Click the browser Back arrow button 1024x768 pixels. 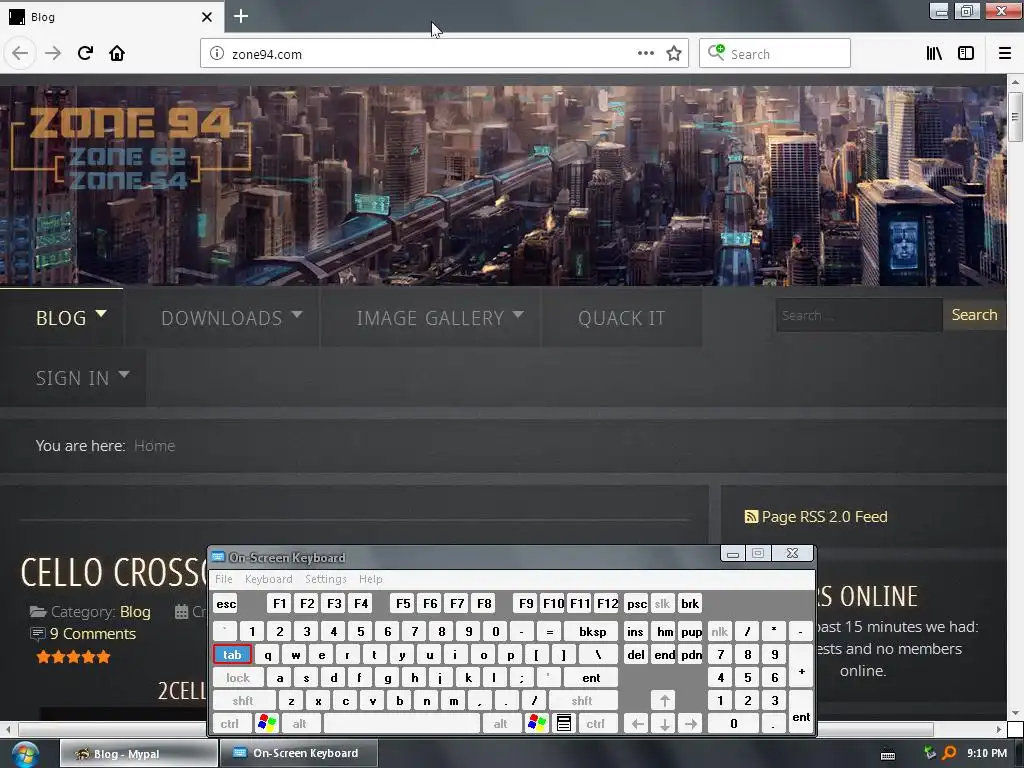(x=20, y=54)
